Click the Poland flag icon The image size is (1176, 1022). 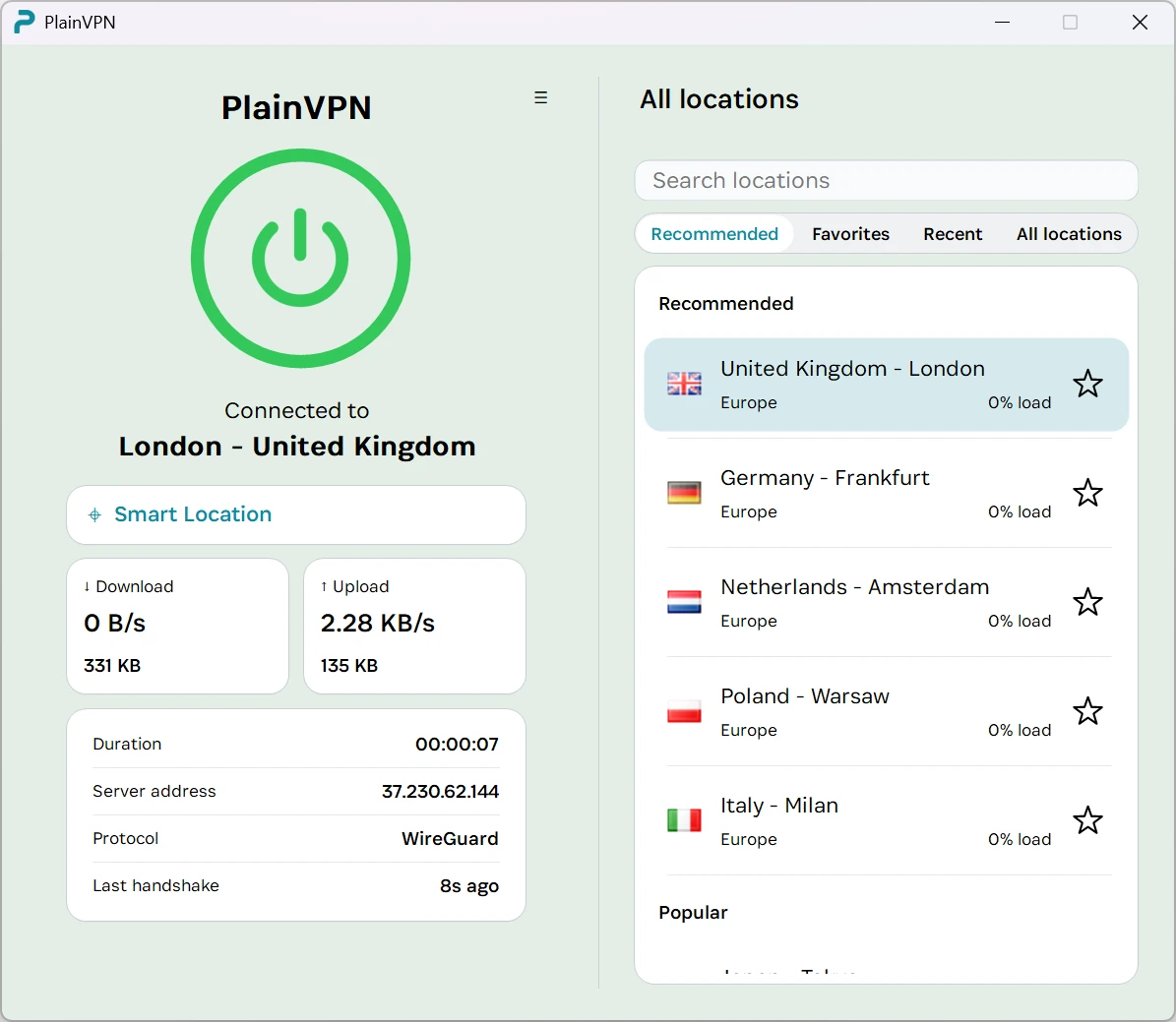(684, 711)
